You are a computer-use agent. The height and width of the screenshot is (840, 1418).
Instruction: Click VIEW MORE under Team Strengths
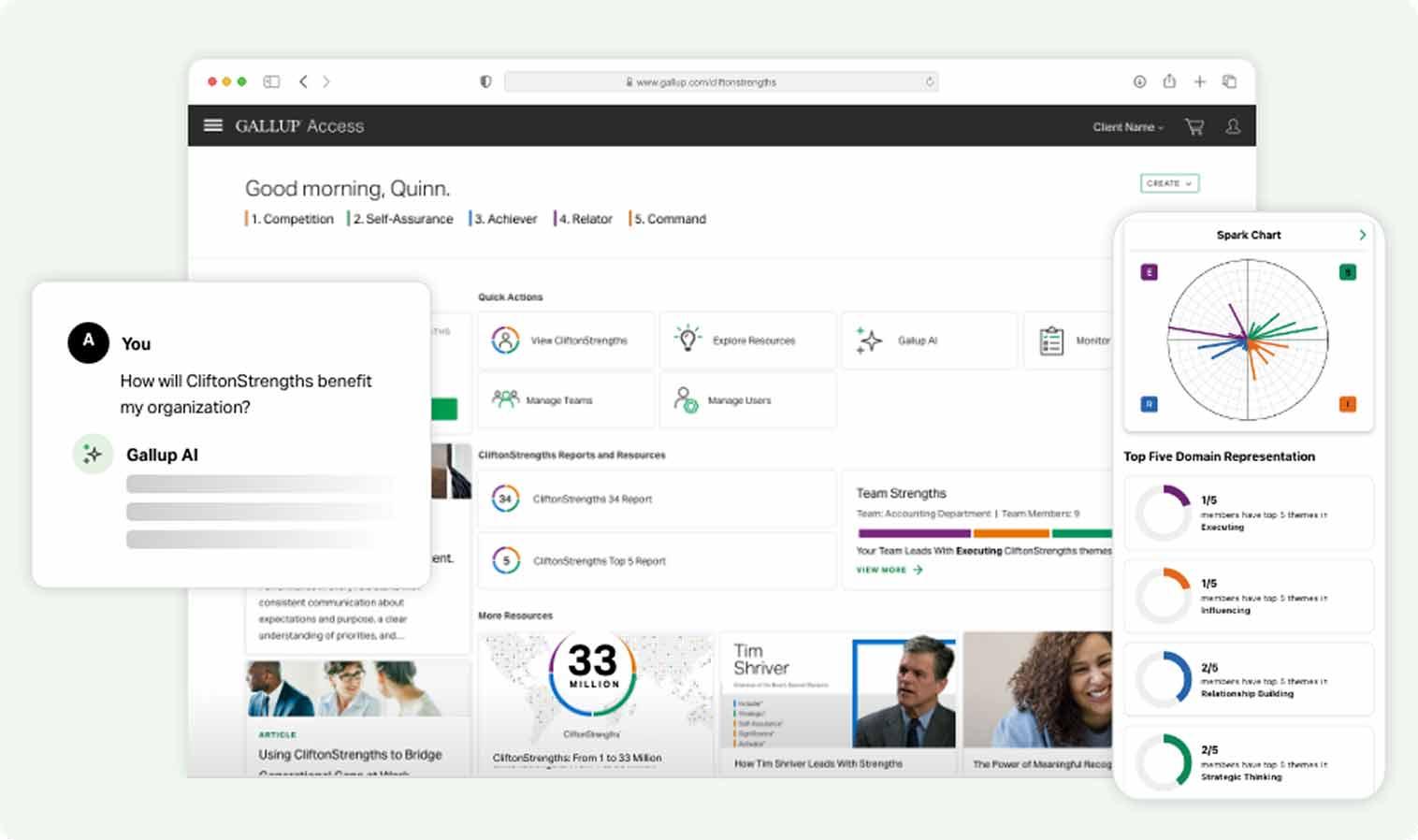(884, 570)
